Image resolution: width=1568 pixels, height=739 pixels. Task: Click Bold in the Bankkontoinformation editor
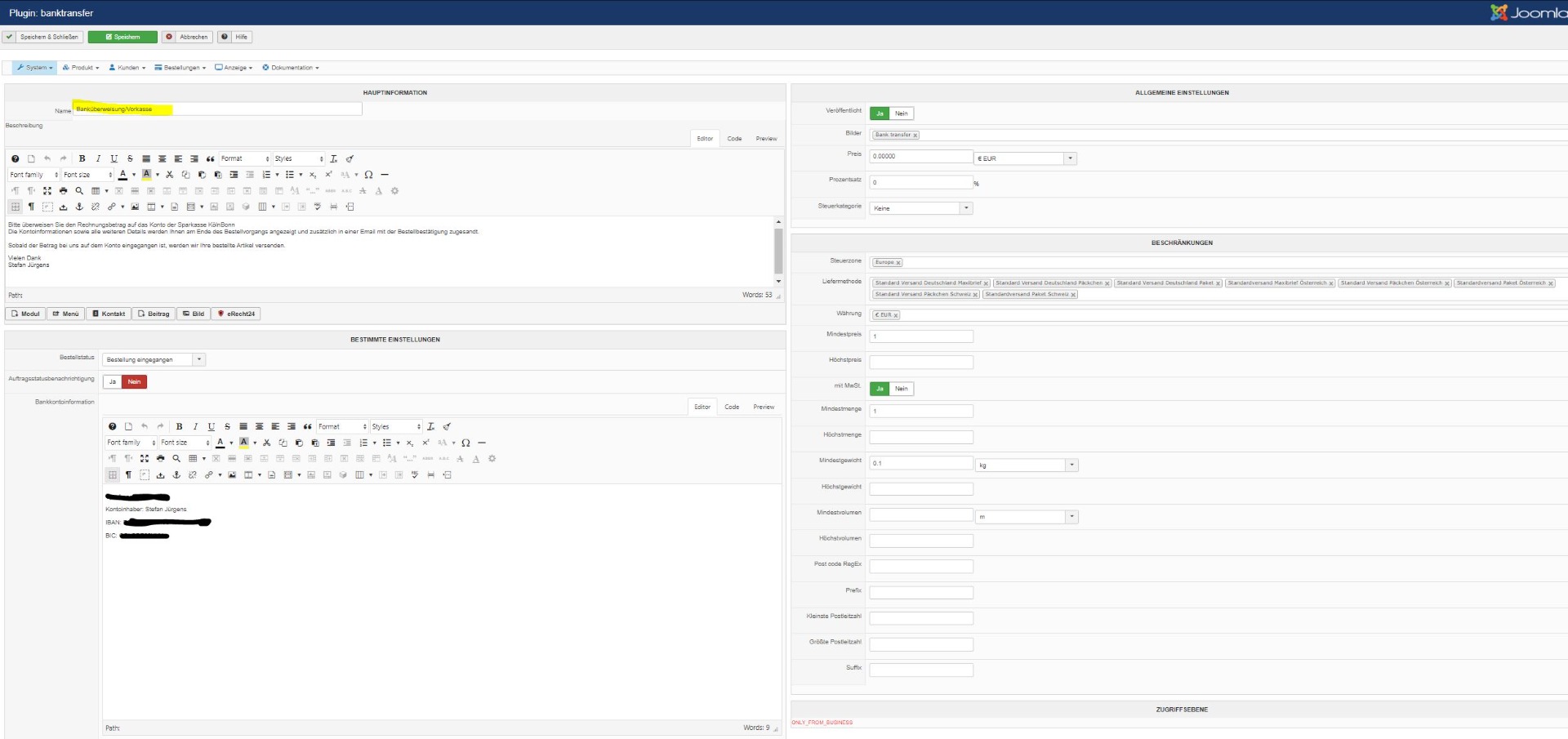coord(180,427)
